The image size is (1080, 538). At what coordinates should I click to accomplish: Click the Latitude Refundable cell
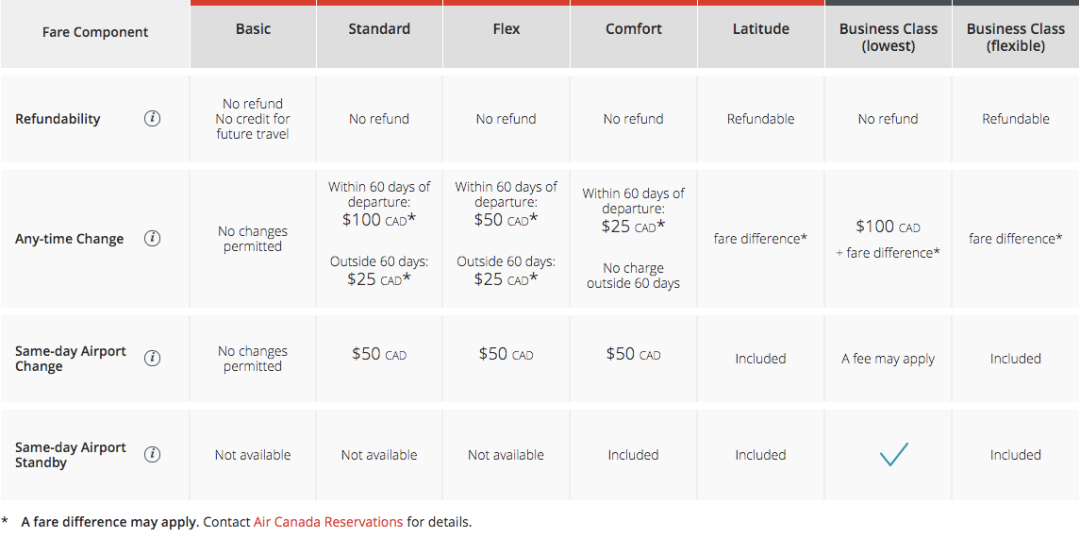point(760,119)
